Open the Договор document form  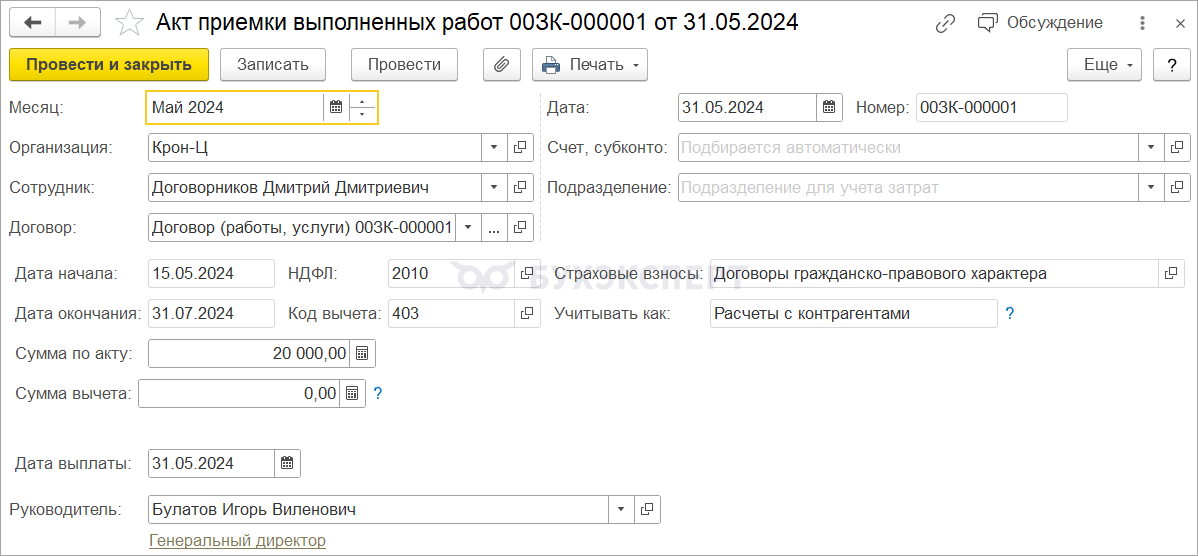point(520,227)
